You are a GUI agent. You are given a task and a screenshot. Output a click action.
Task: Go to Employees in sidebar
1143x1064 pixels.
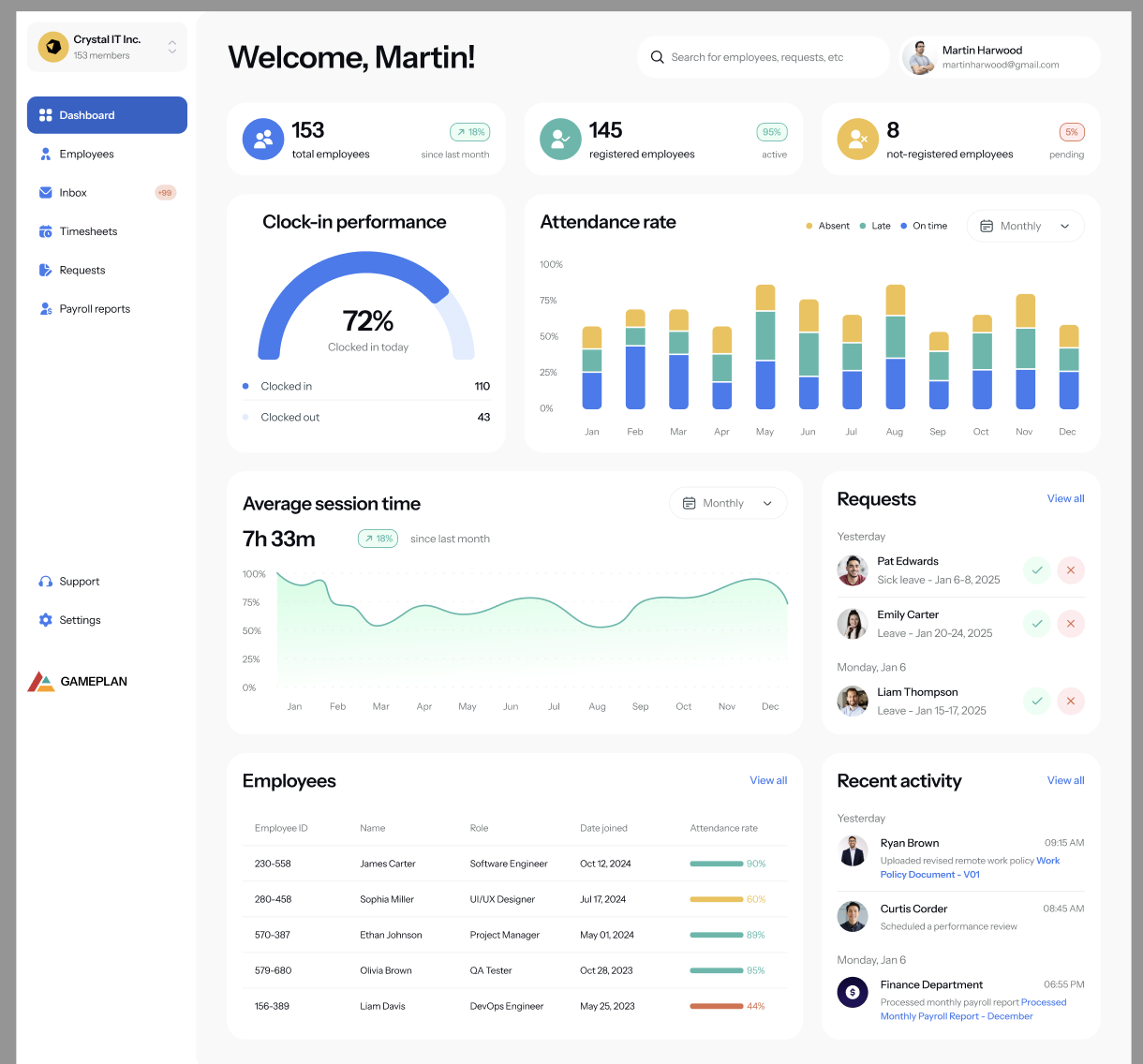tap(107, 154)
